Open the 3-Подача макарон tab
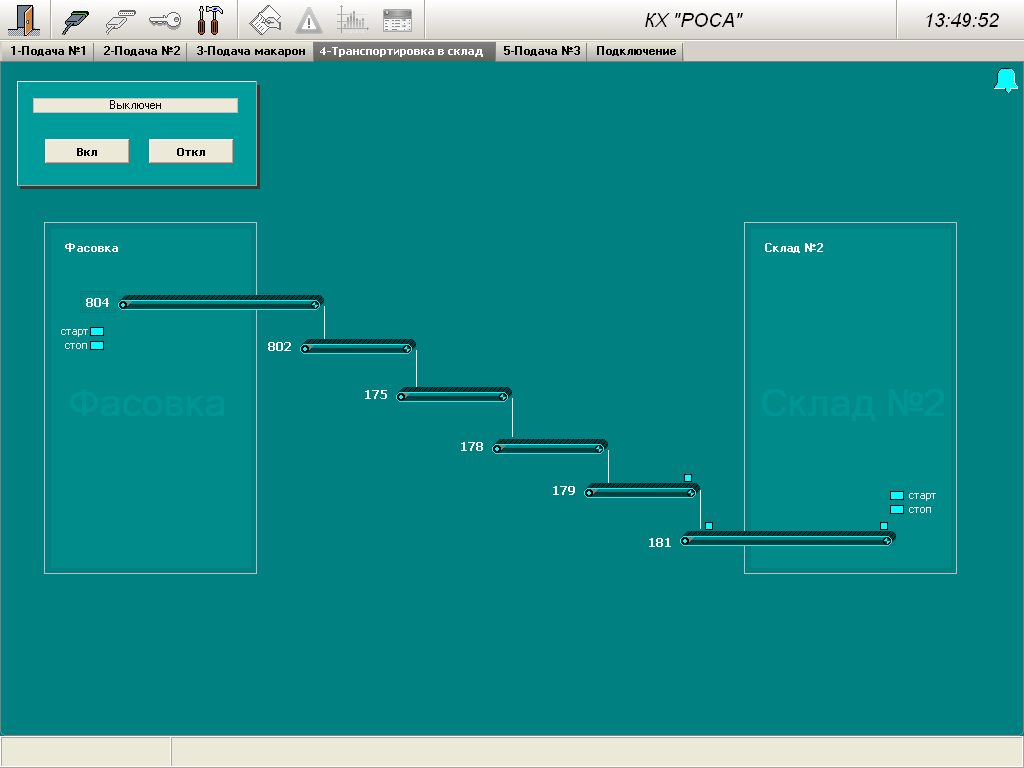The height and width of the screenshot is (768, 1024). point(250,51)
